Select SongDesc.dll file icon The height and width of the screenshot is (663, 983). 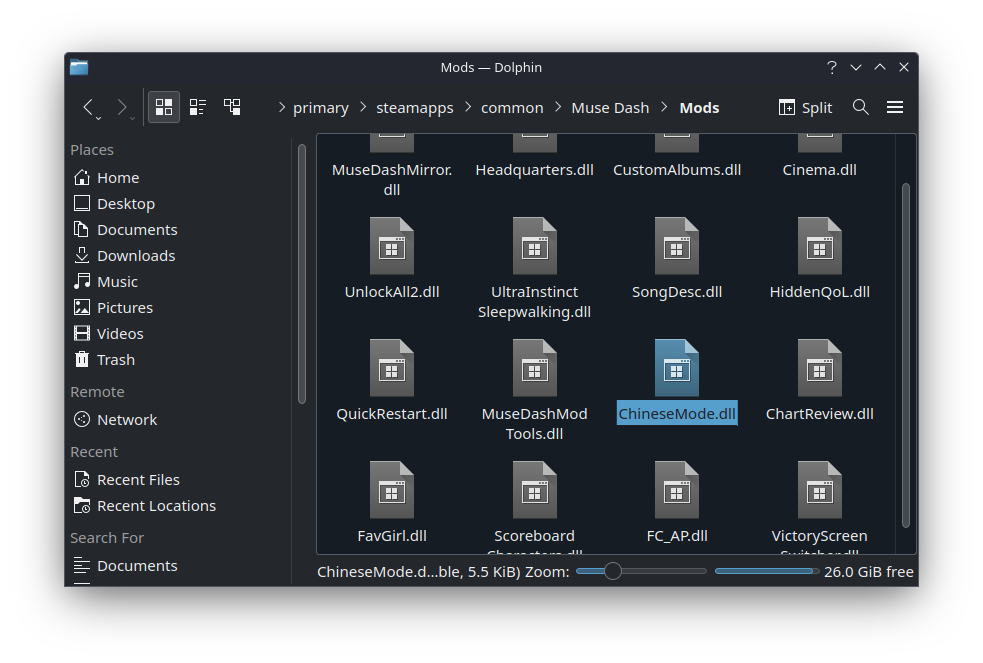point(677,246)
